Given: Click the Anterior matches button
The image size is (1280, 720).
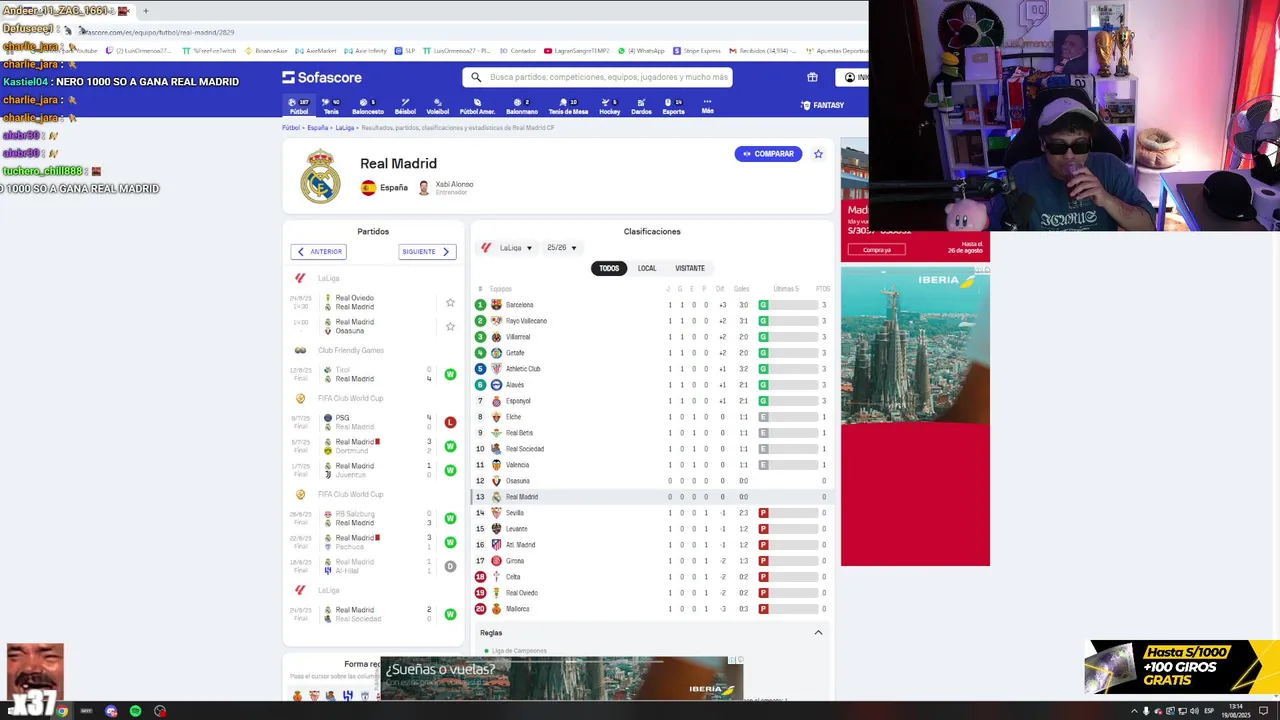Looking at the screenshot, I should click(x=318, y=252).
